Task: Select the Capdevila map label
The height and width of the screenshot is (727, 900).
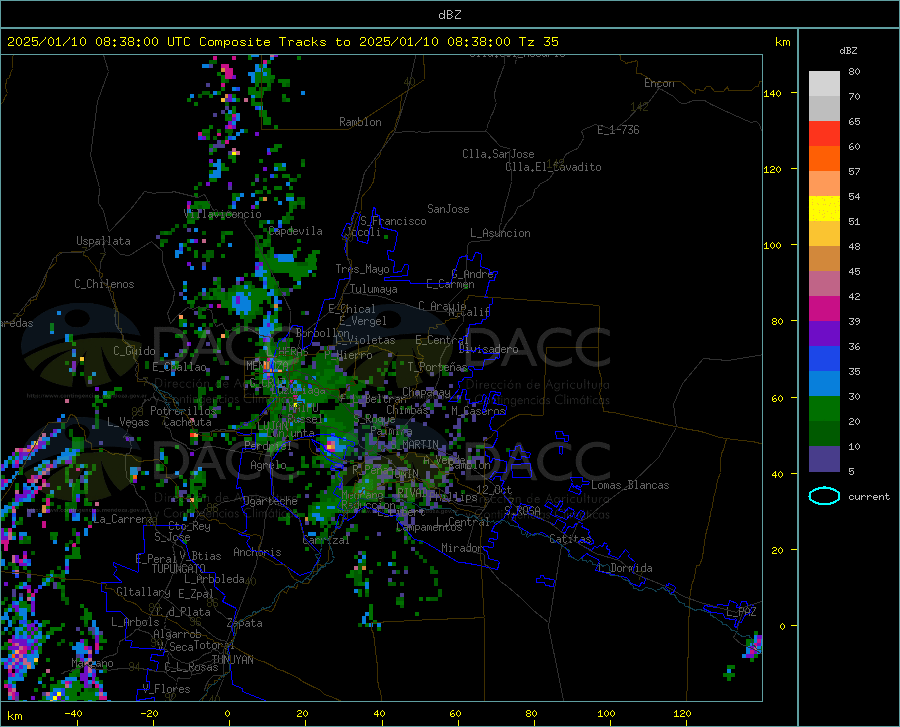Action: pos(295,231)
